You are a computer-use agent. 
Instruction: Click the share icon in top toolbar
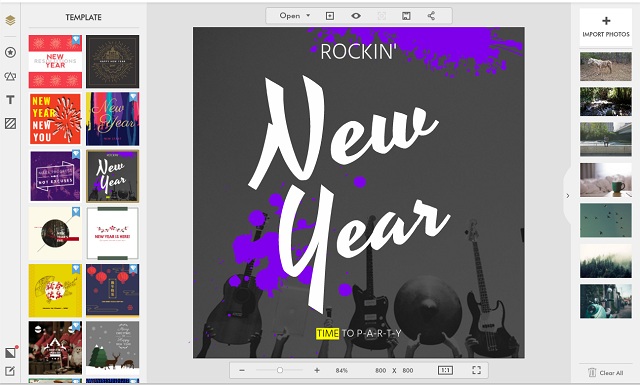pyautogui.click(x=431, y=16)
